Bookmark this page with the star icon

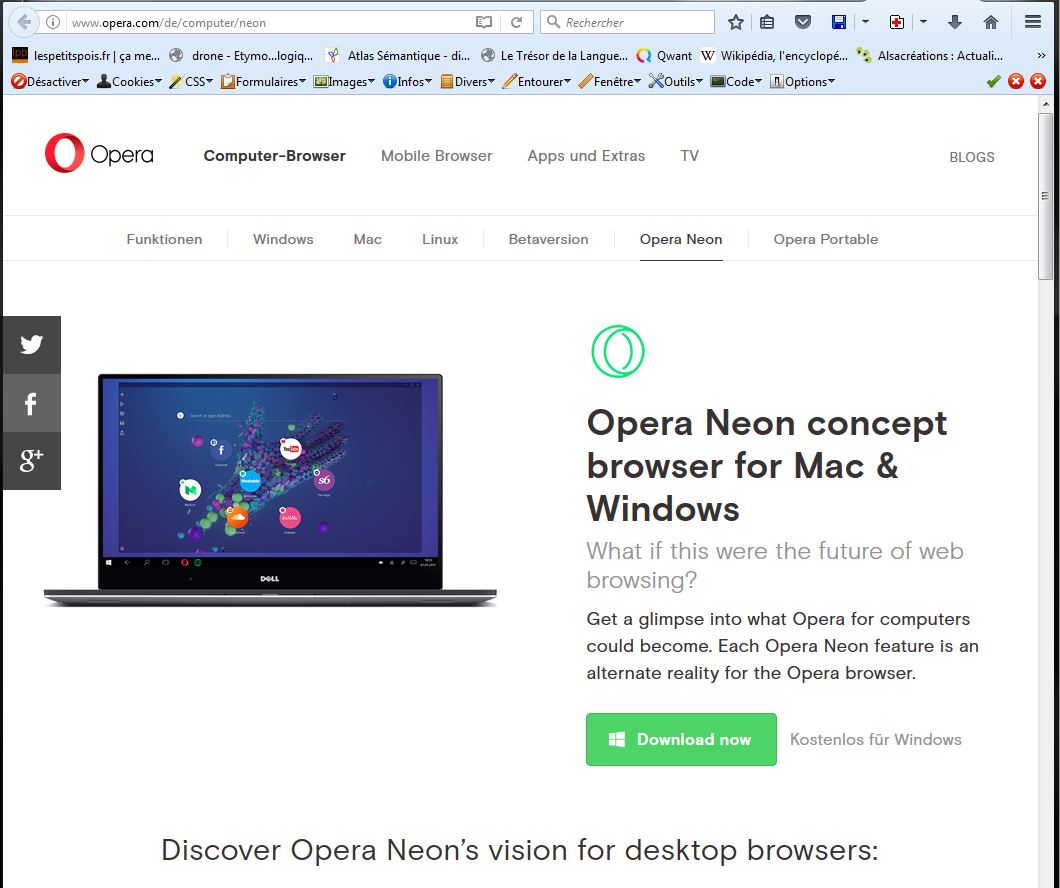[736, 22]
